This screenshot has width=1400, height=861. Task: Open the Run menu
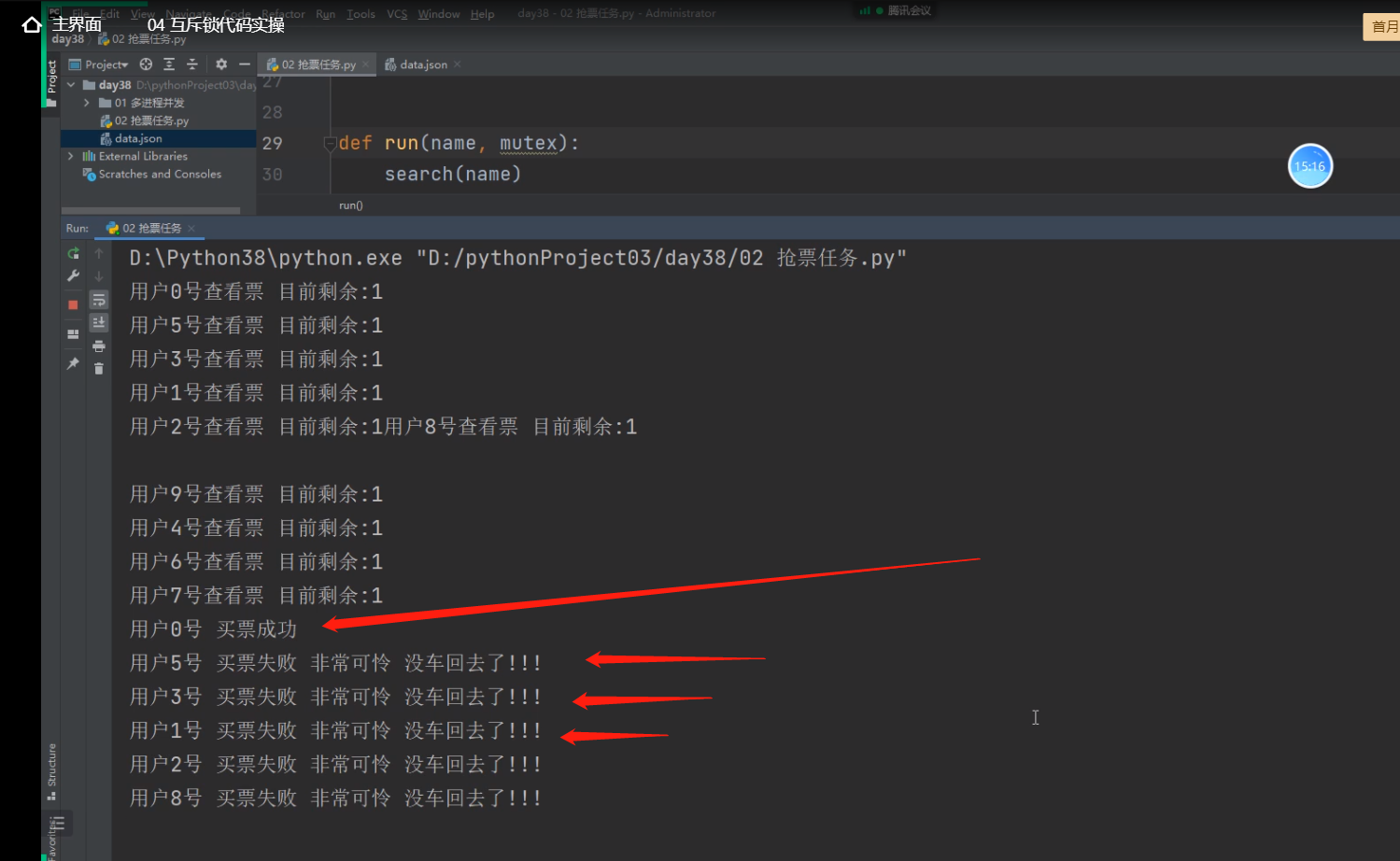pos(325,14)
